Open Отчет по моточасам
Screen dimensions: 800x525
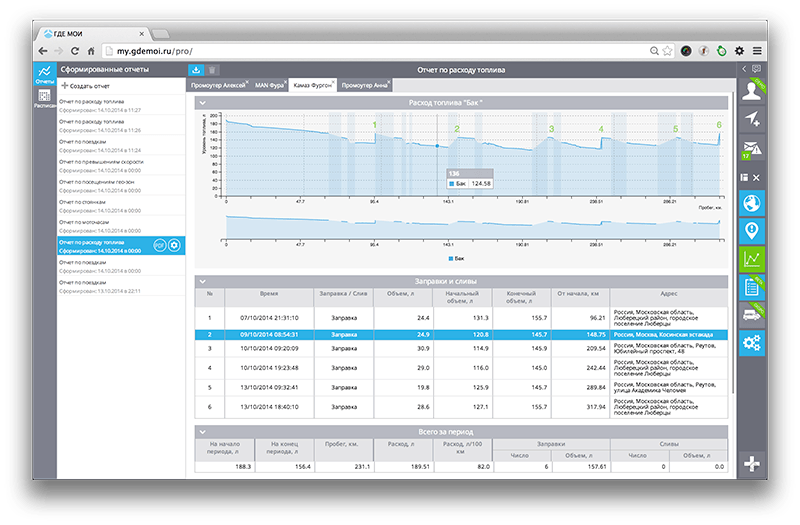click(121, 226)
